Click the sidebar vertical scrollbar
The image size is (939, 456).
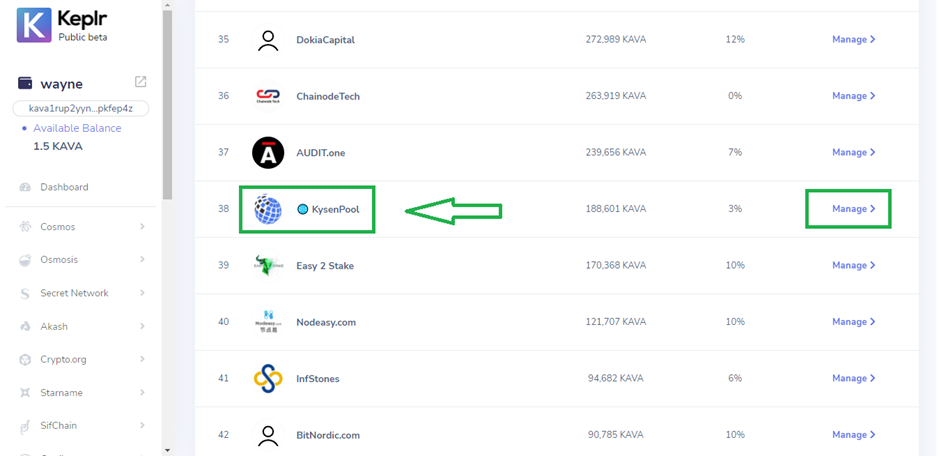(167, 100)
